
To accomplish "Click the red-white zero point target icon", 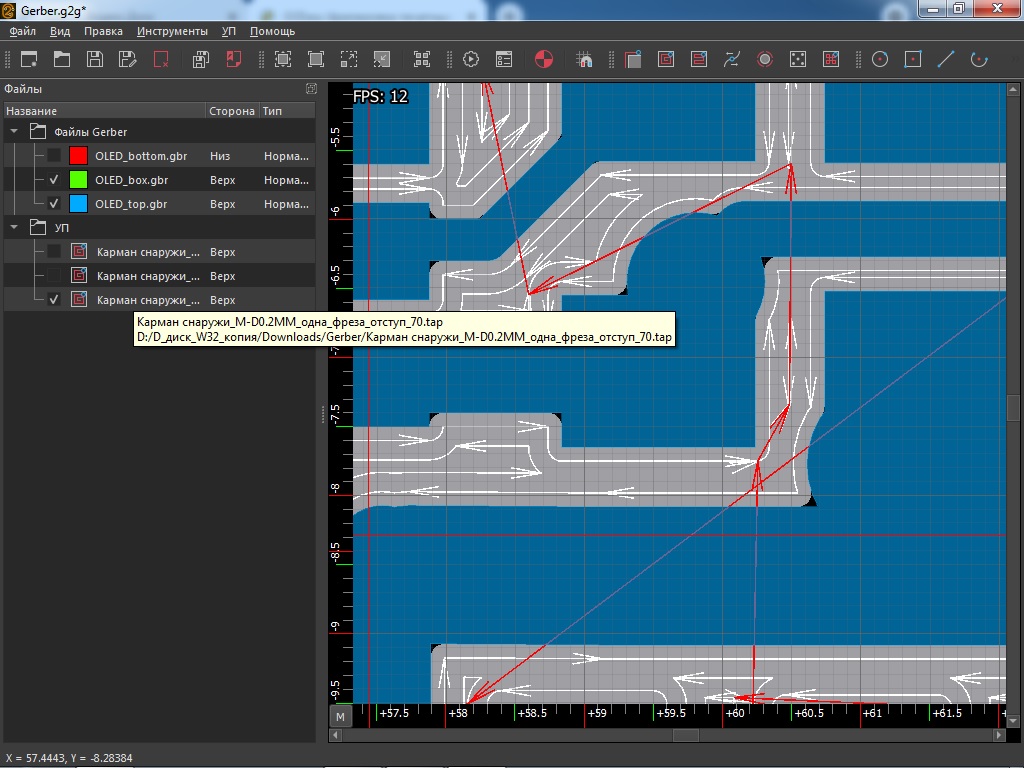I will (543, 59).
